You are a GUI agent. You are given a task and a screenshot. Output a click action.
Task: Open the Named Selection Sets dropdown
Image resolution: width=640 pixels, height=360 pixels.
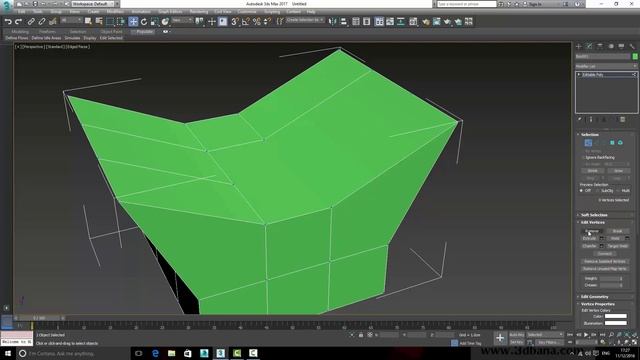pyautogui.click(x=305, y=20)
